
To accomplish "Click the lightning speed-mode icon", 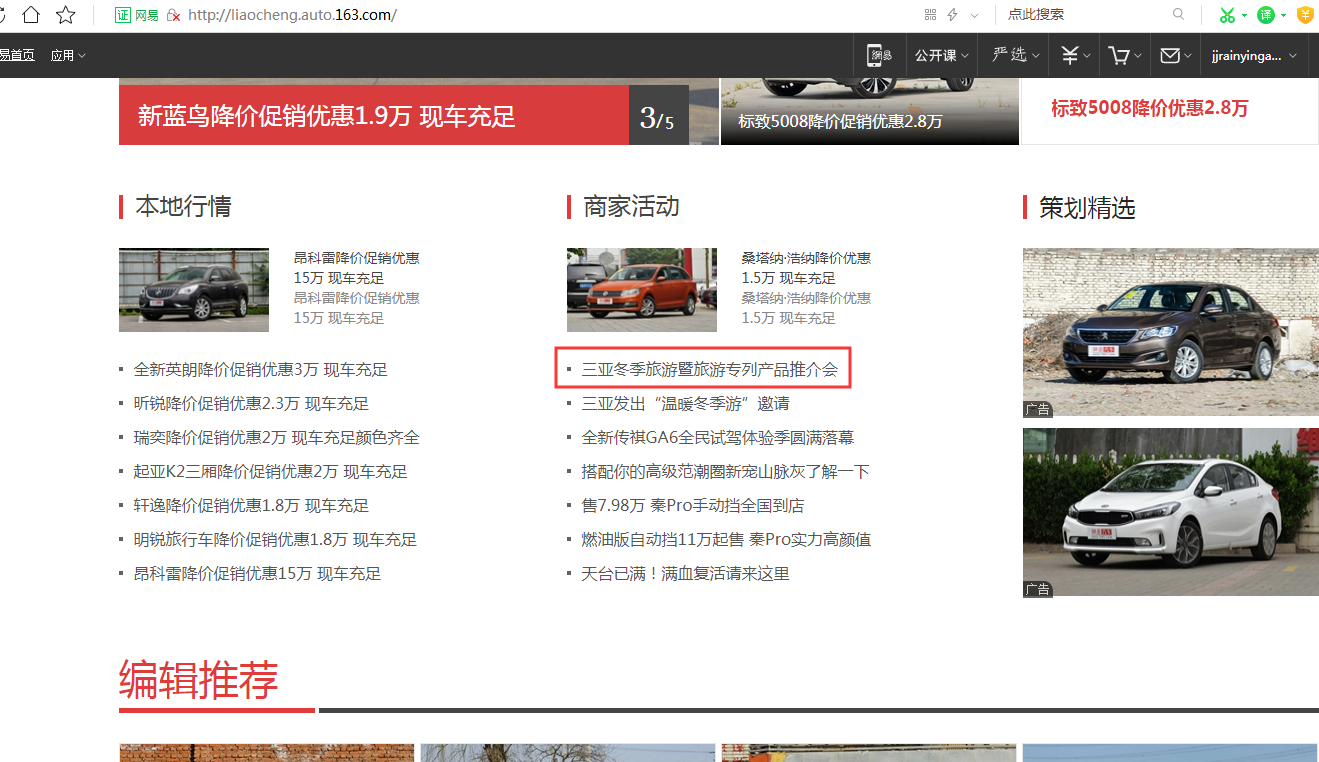I will [x=952, y=14].
